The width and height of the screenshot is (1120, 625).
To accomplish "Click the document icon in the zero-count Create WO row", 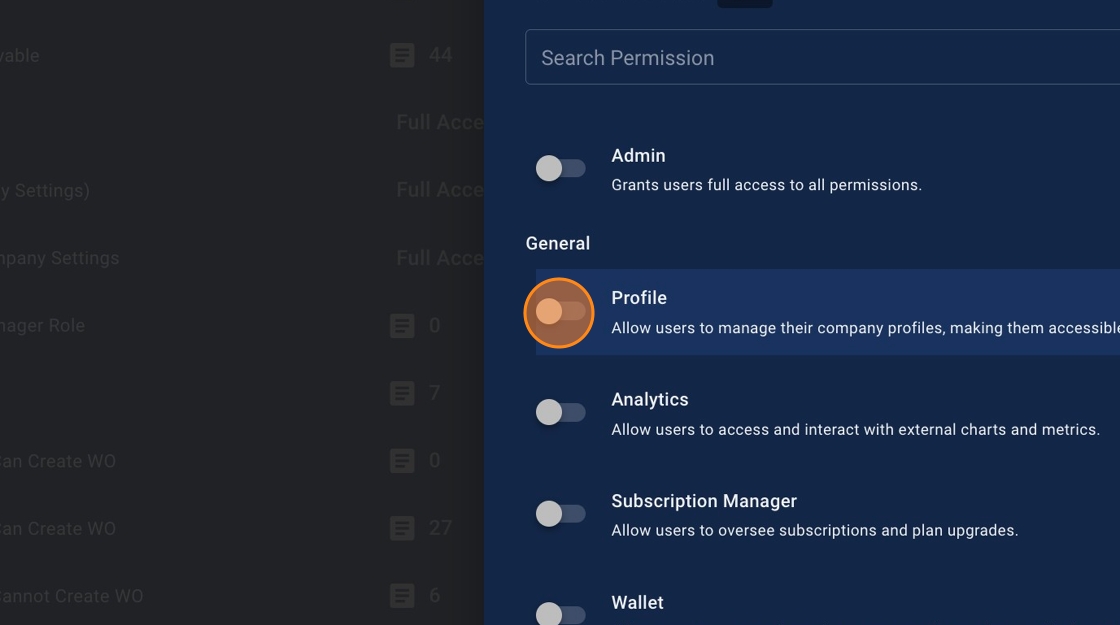I will [402, 461].
